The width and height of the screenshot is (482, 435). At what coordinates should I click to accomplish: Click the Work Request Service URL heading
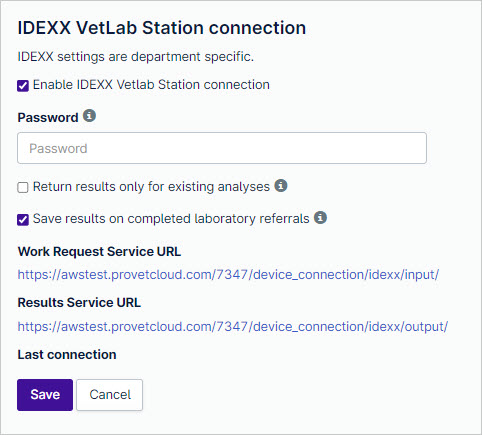pos(99,252)
